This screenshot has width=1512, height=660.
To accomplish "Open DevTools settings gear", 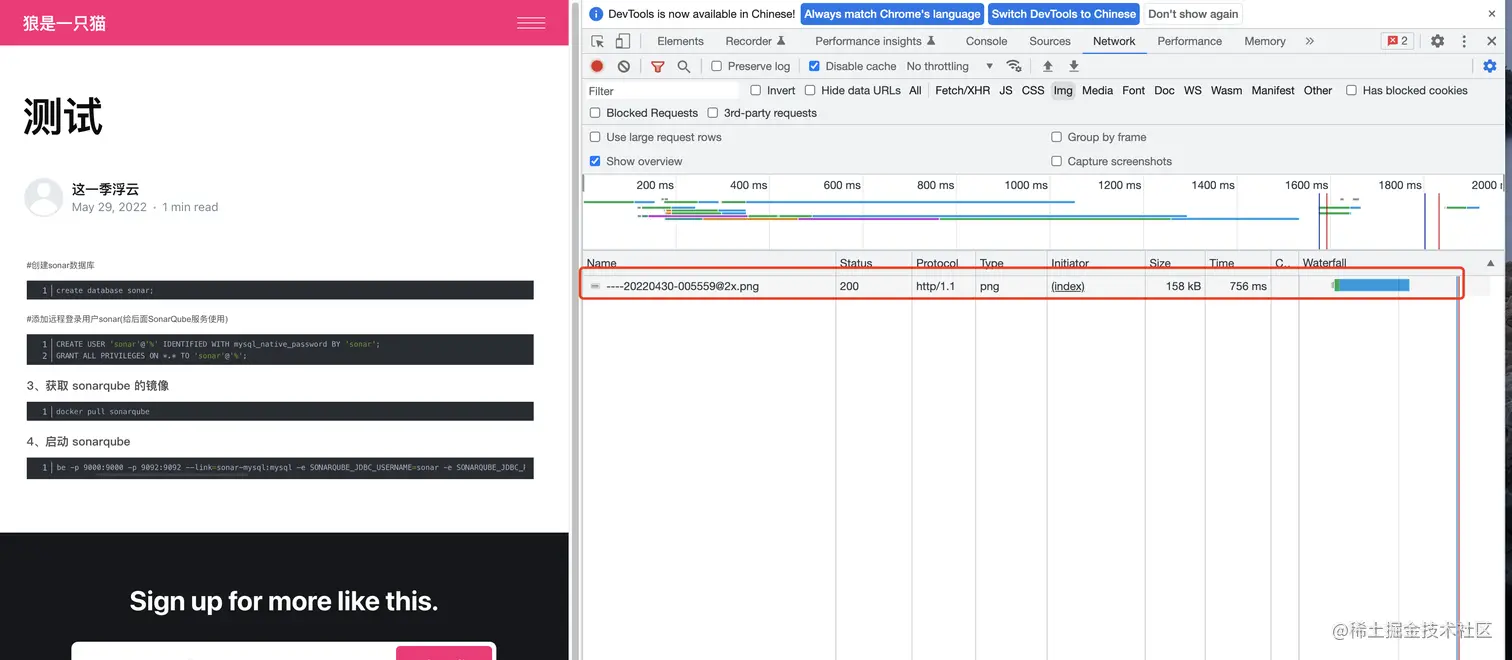I will 1437,41.
